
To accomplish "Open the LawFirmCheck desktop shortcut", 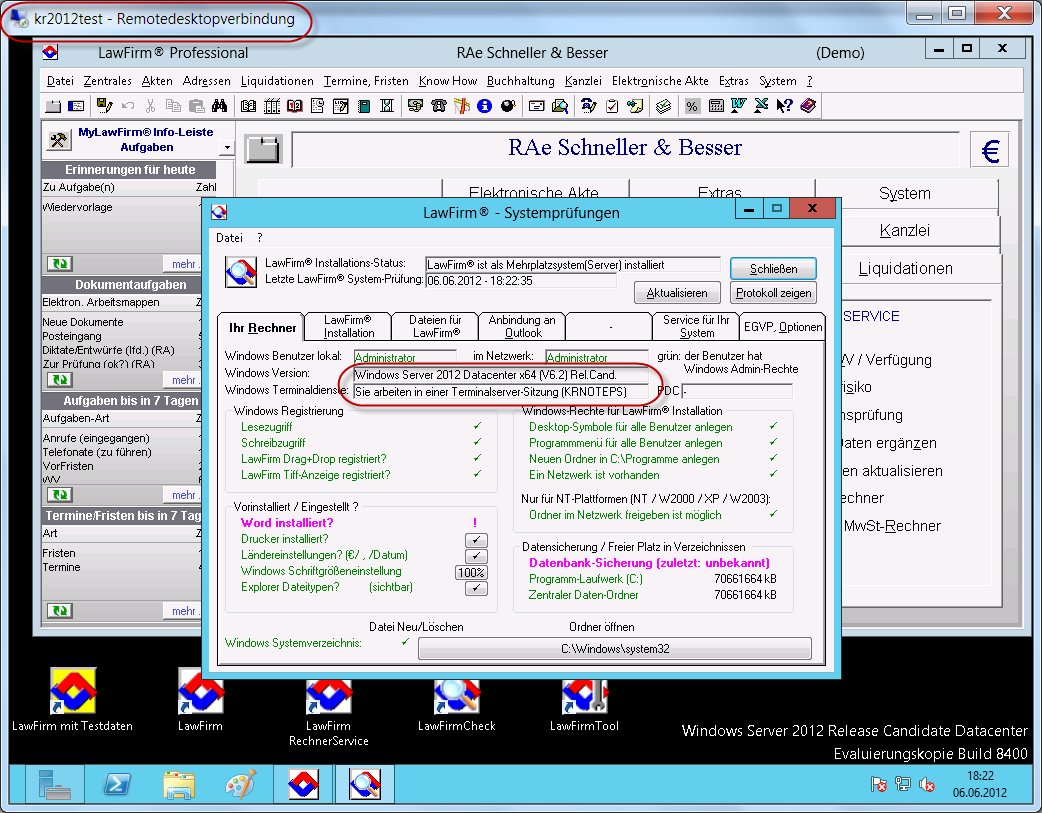I will [x=456, y=693].
